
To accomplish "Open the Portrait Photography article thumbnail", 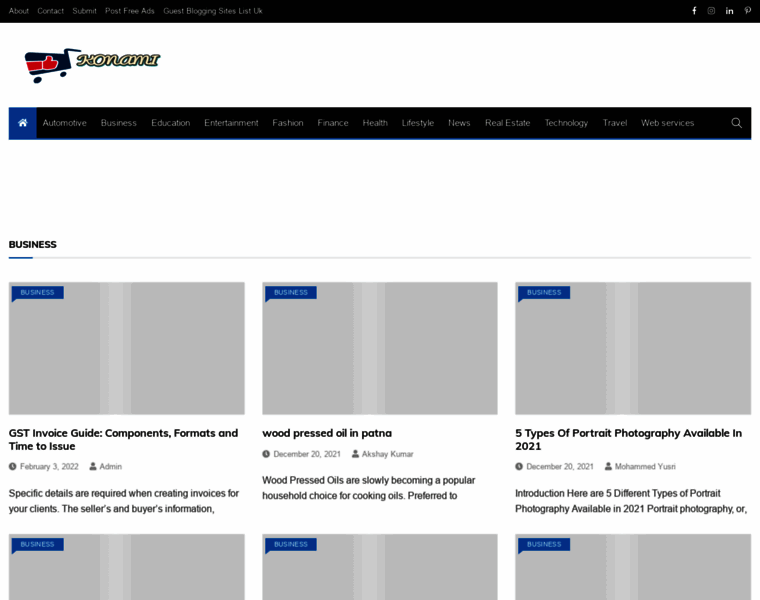I will coord(633,348).
